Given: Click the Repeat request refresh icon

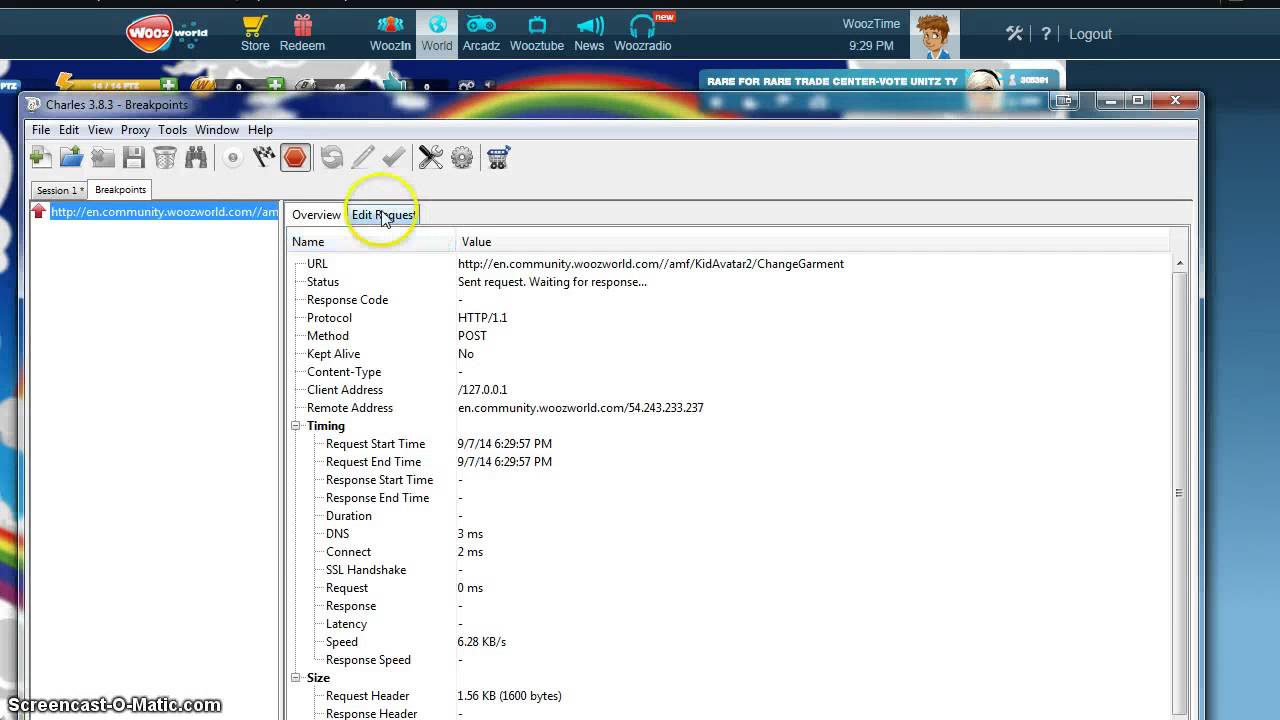Looking at the screenshot, I should tap(332, 157).
